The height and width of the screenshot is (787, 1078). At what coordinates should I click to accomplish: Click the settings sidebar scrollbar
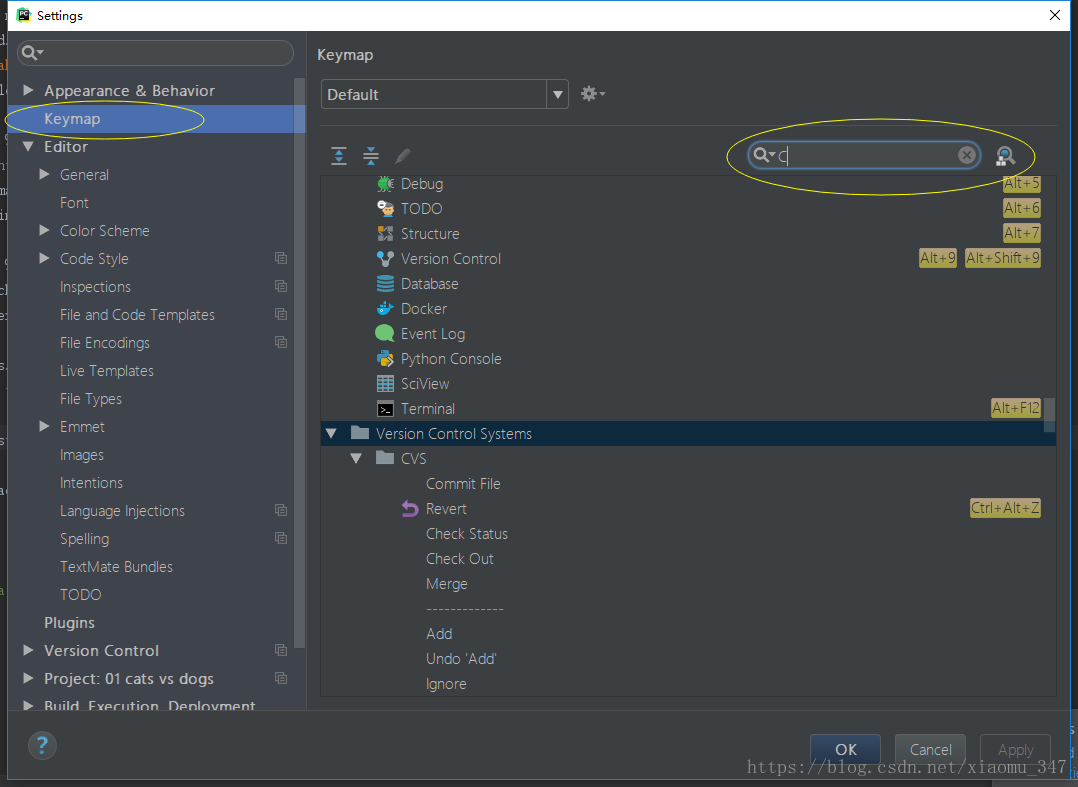coord(299,362)
